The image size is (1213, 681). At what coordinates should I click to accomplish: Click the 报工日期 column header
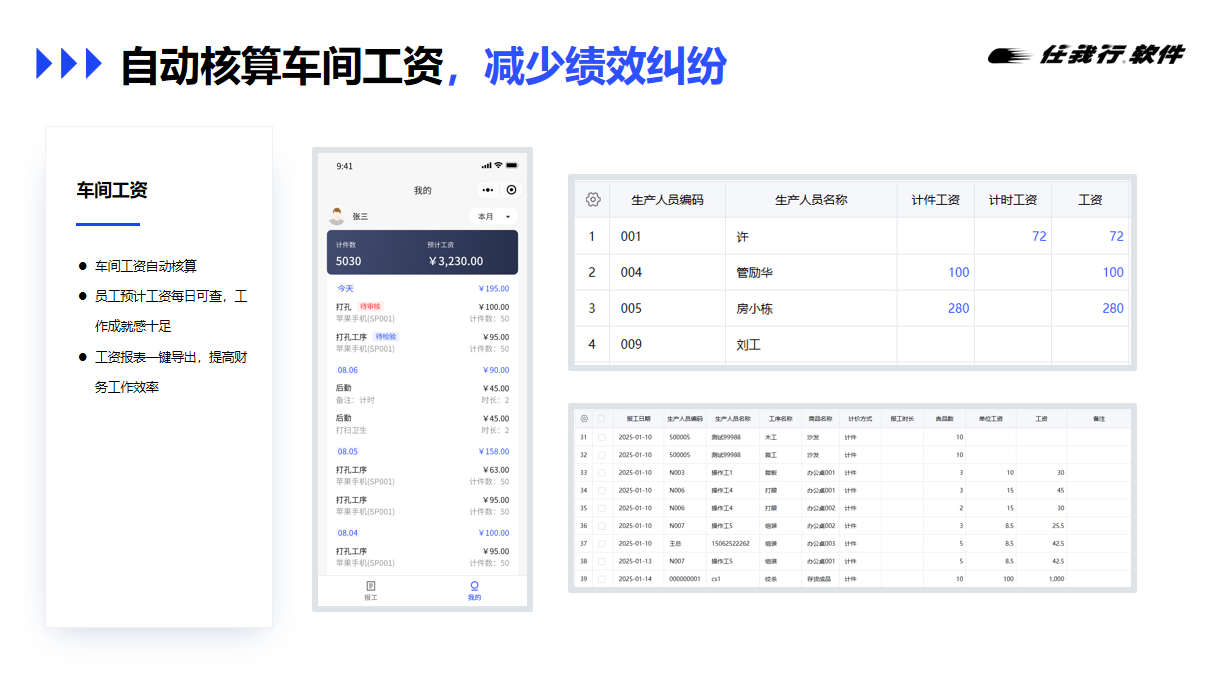coord(638,419)
